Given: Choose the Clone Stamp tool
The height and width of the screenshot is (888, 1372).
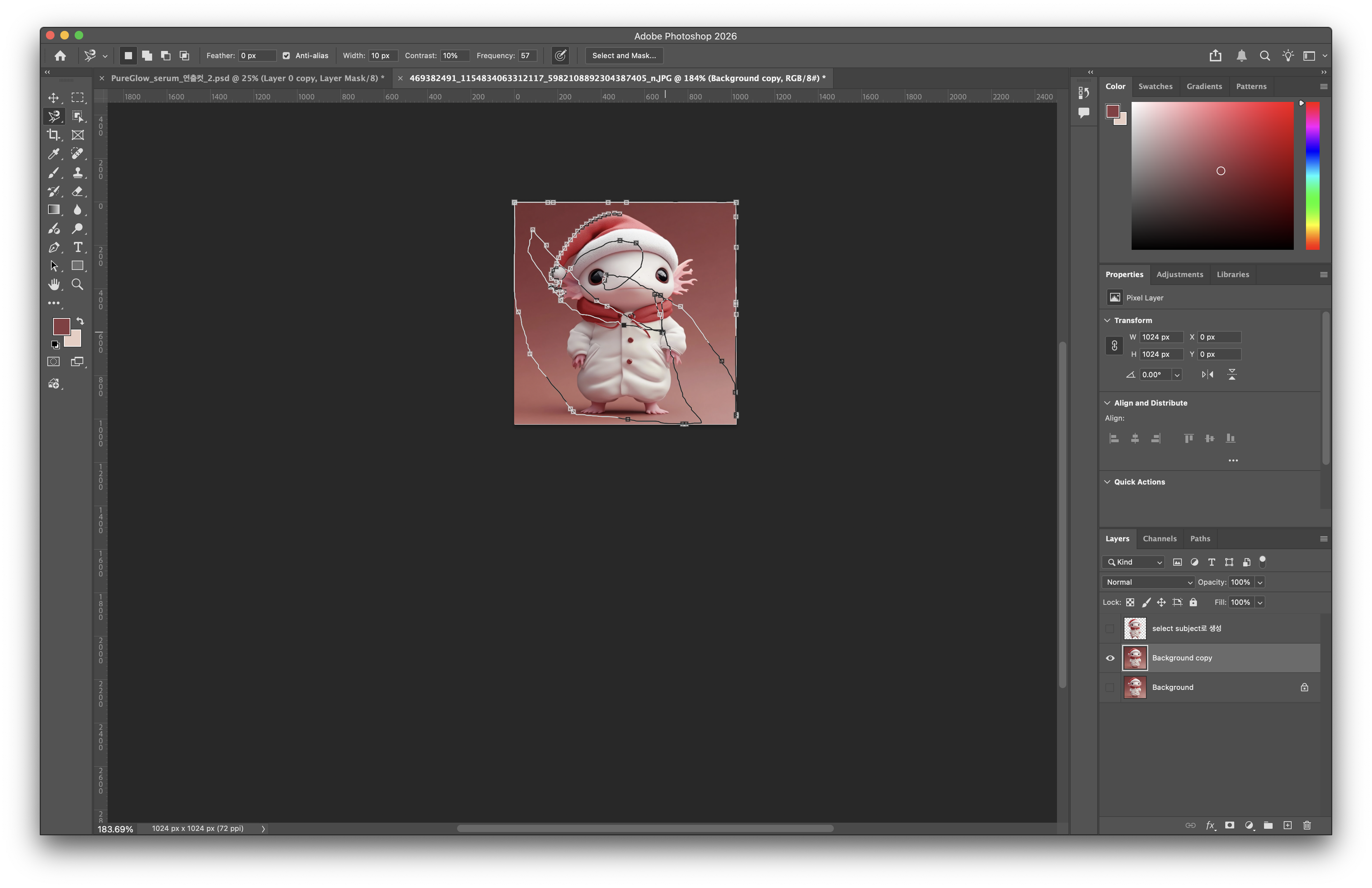Looking at the screenshot, I should pos(78,172).
